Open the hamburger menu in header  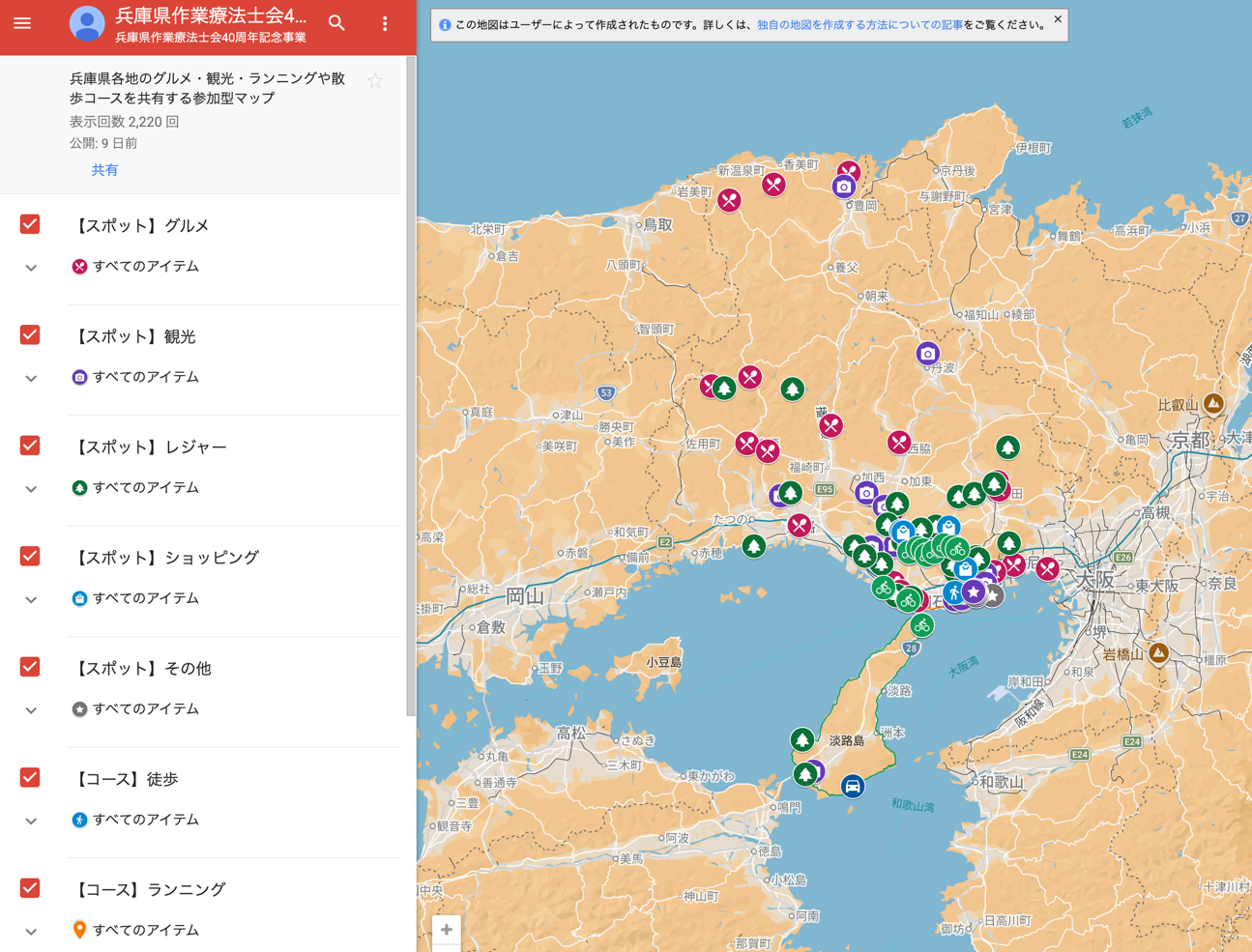22,23
